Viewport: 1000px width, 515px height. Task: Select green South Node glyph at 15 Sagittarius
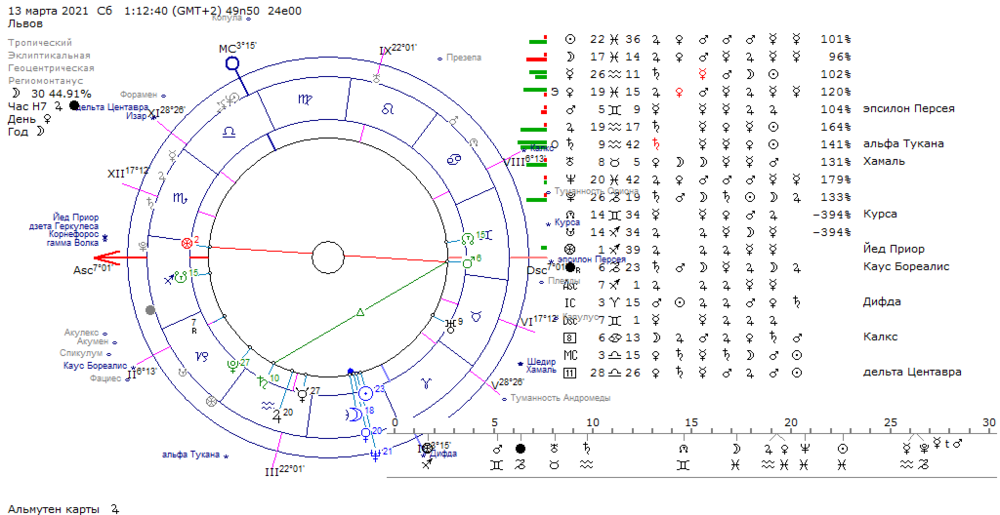(182, 277)
